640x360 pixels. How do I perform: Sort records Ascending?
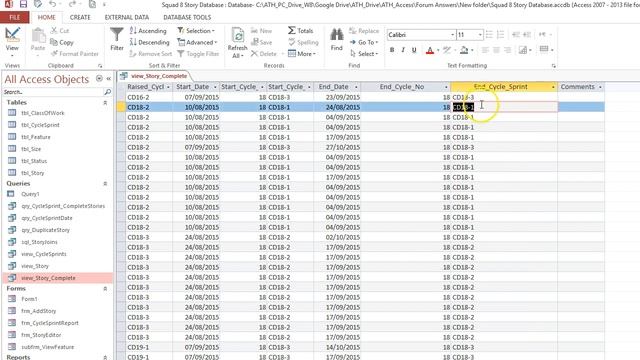(x=148, y=31)
